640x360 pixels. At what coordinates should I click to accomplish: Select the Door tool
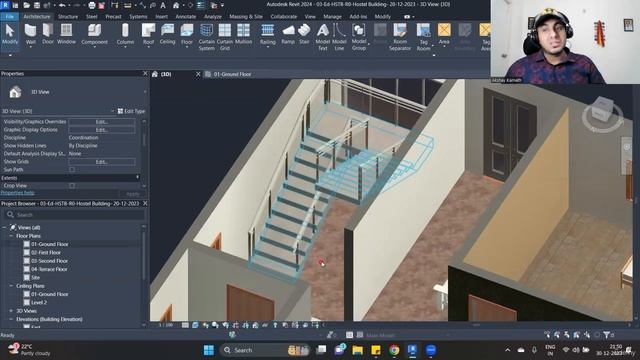(x=48, y=34)
